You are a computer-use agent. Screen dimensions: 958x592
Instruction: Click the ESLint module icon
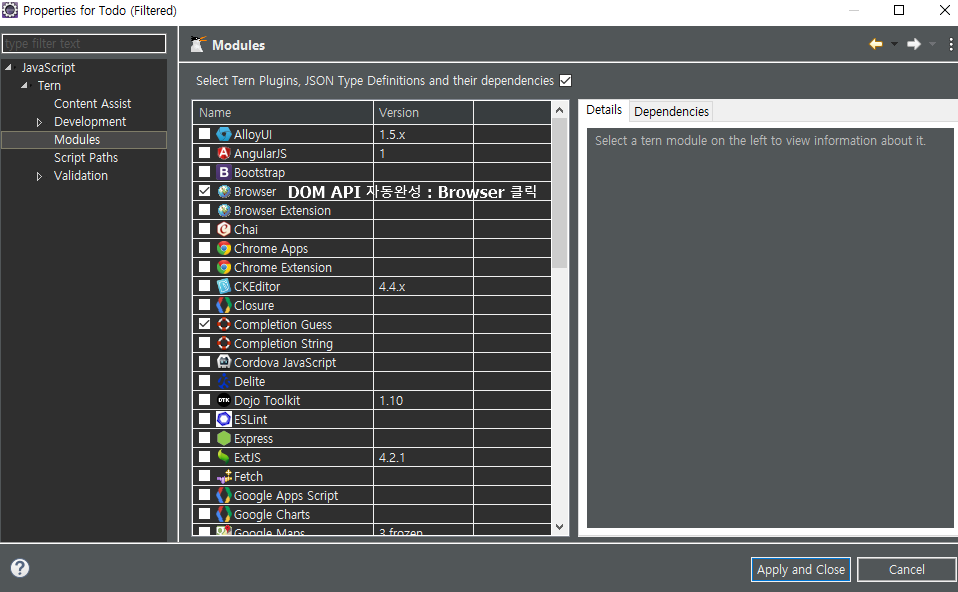224,419
